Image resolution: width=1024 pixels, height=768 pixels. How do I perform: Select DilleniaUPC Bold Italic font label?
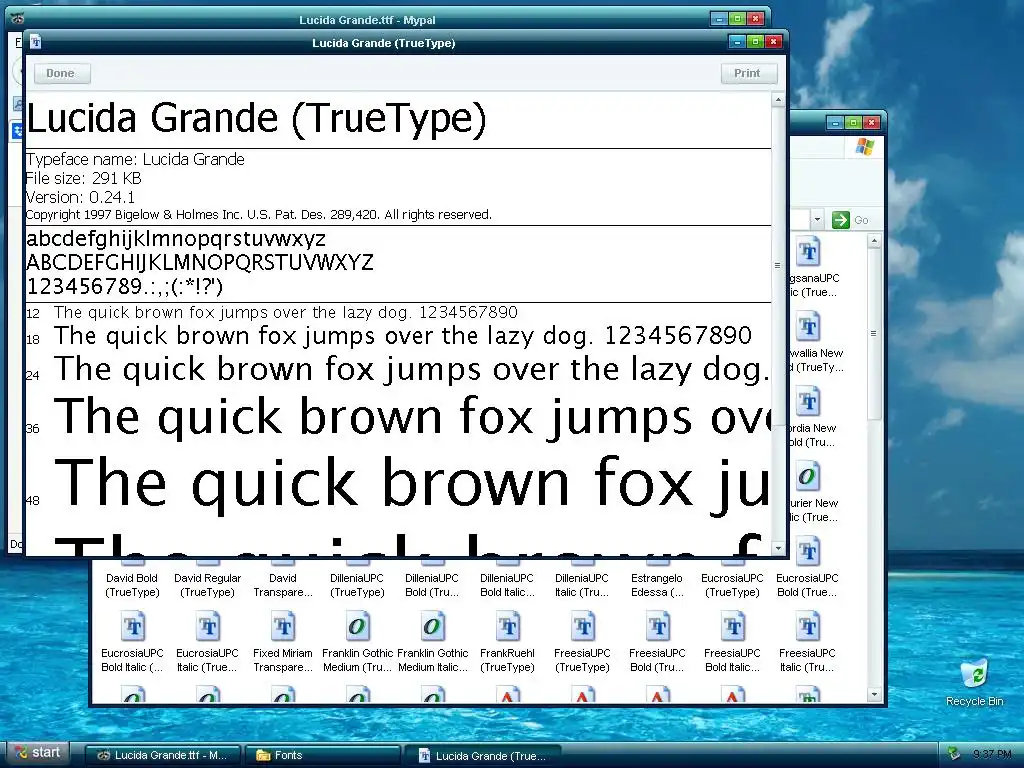[507, 584]
